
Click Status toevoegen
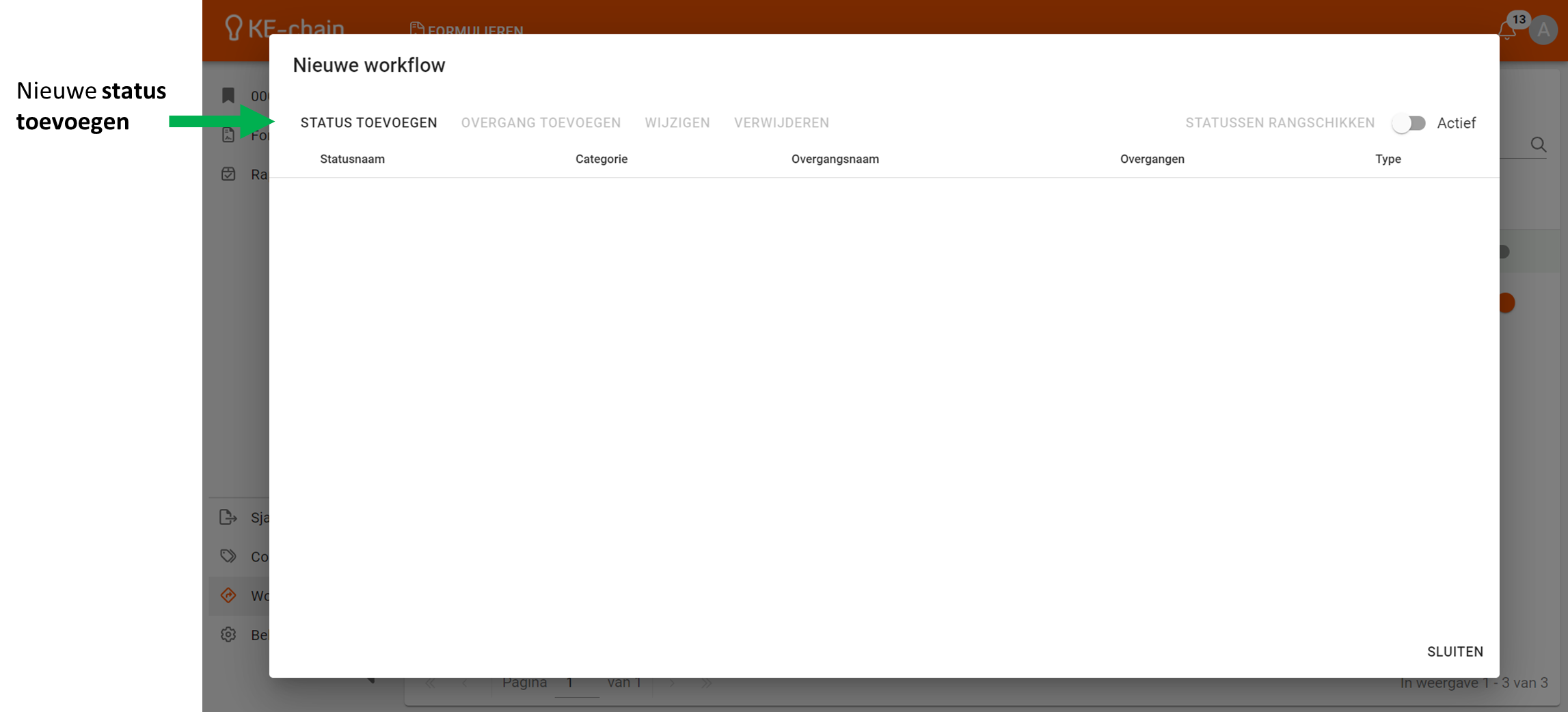tap(368, 123)
